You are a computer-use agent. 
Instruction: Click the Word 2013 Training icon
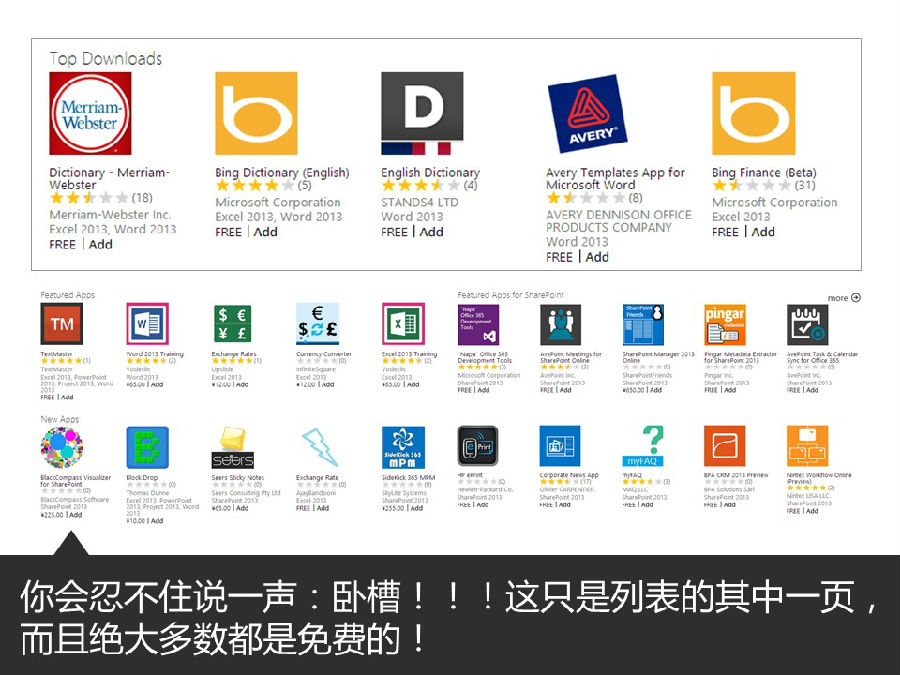click(x=148, y=324)
